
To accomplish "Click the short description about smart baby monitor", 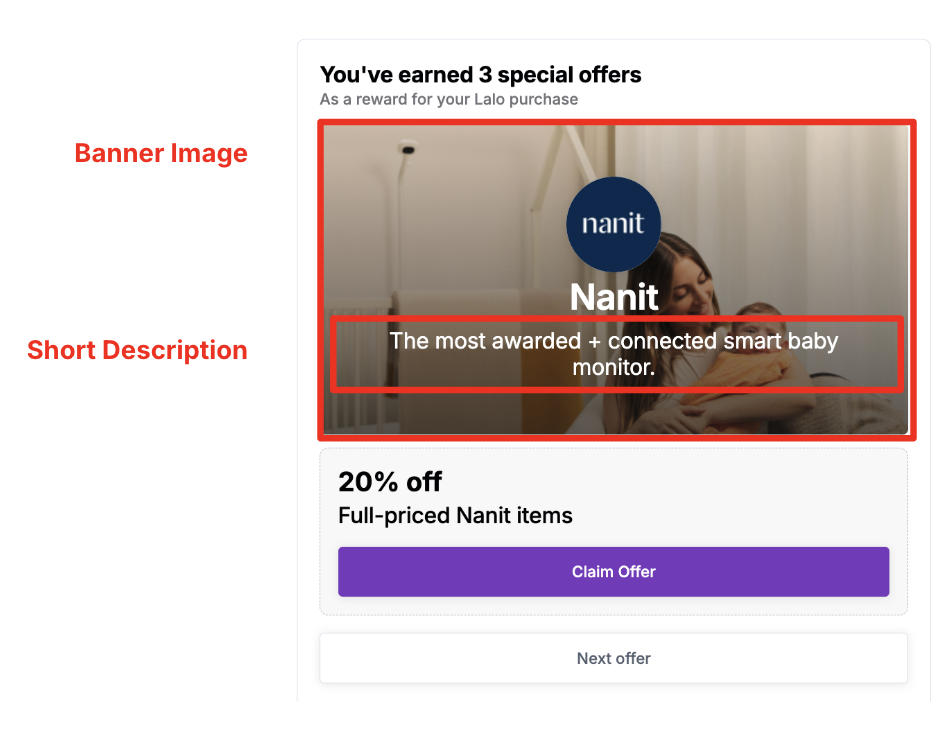I will coord(614,354).
